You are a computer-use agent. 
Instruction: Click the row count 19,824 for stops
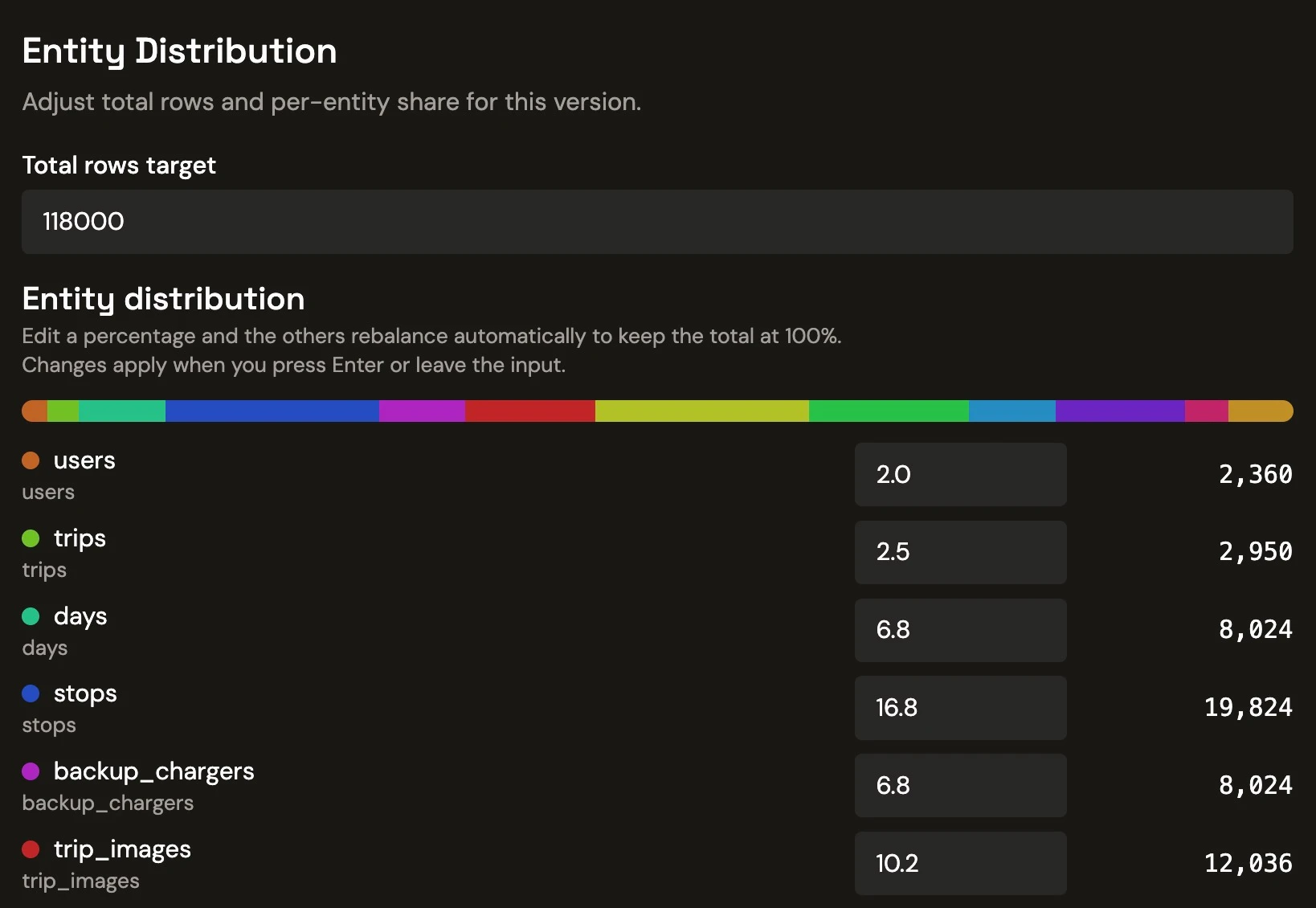tap(1247, 708)
